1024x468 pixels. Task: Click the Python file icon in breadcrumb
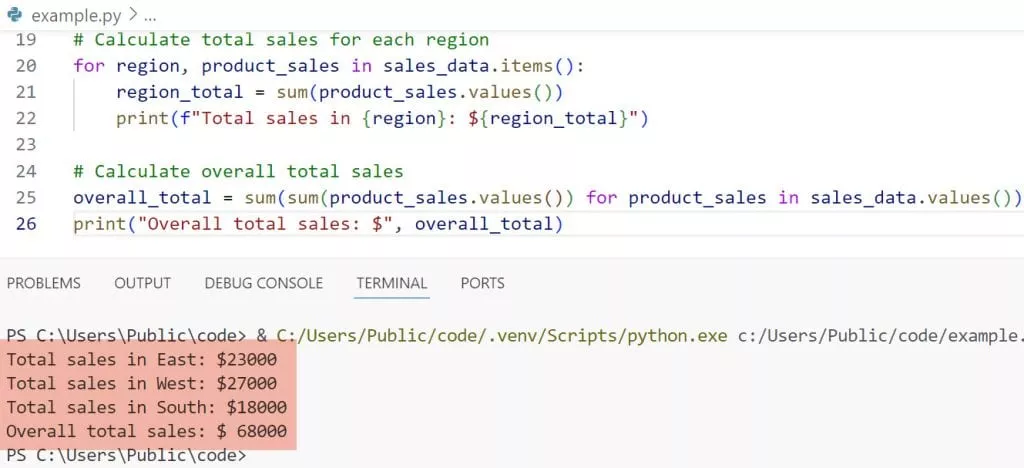click(16, 16)
